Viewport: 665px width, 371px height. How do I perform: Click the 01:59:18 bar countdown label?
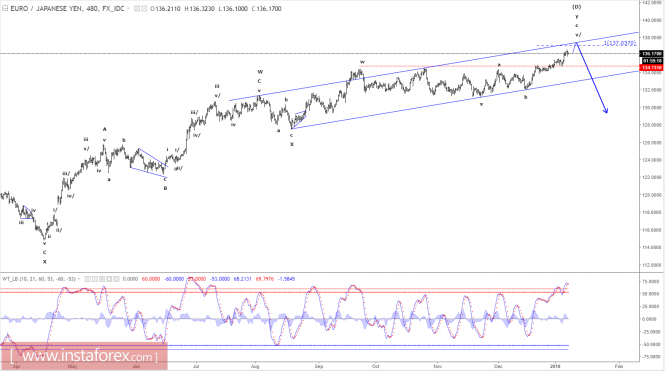(652, 61)
